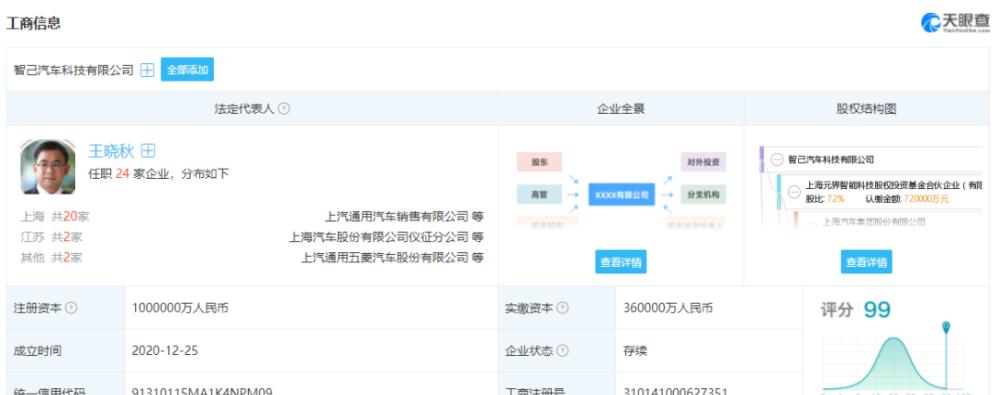Click 查看详情 under 股权结构图
This screenshot has height=395, width=1000.
coord(866,262)
